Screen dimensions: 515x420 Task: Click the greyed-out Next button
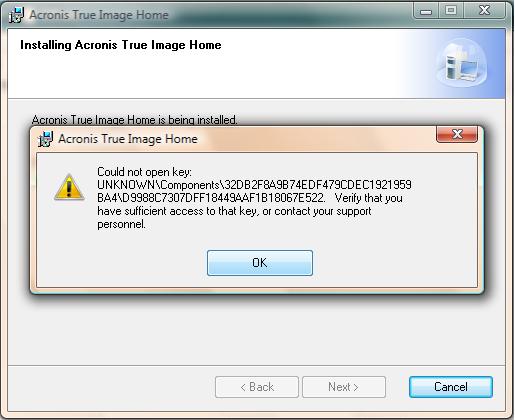pos(344,387)
